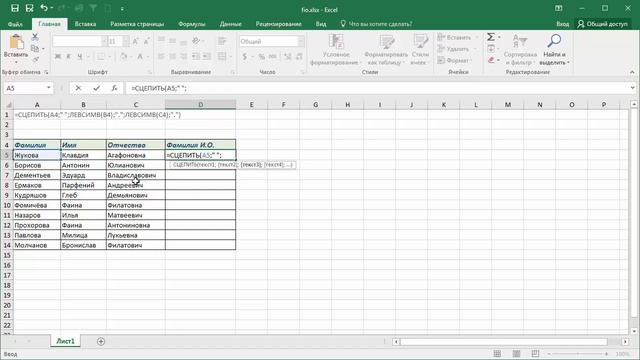Click the Increase font size icon
This screenshot has height=360, width=640.
136,41
